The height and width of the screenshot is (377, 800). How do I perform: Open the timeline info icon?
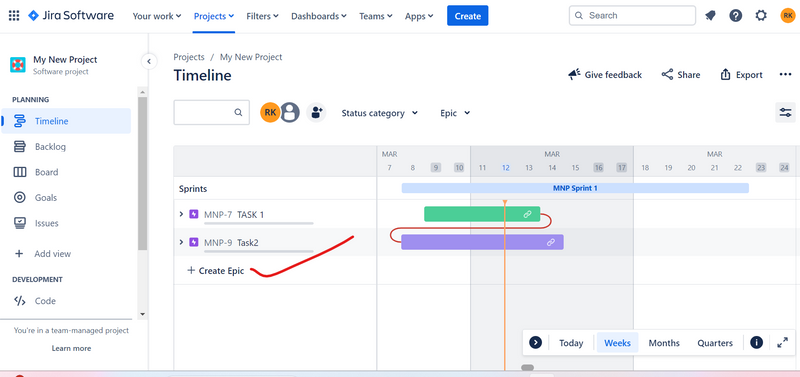pyautogui.click(x=757, y=342)
